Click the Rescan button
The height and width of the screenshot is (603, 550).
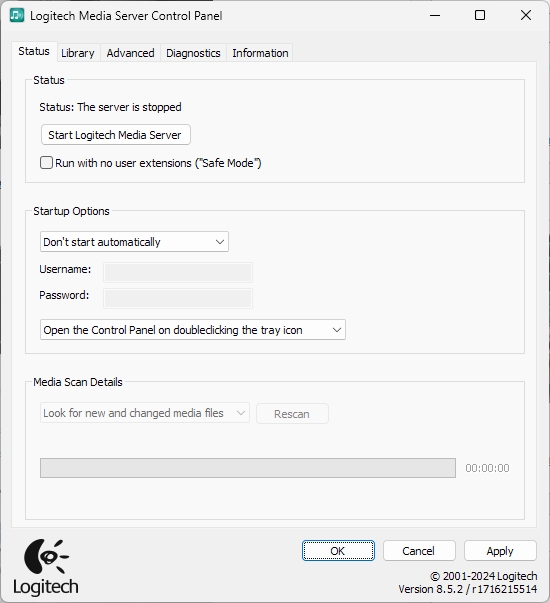coord(292,414)
